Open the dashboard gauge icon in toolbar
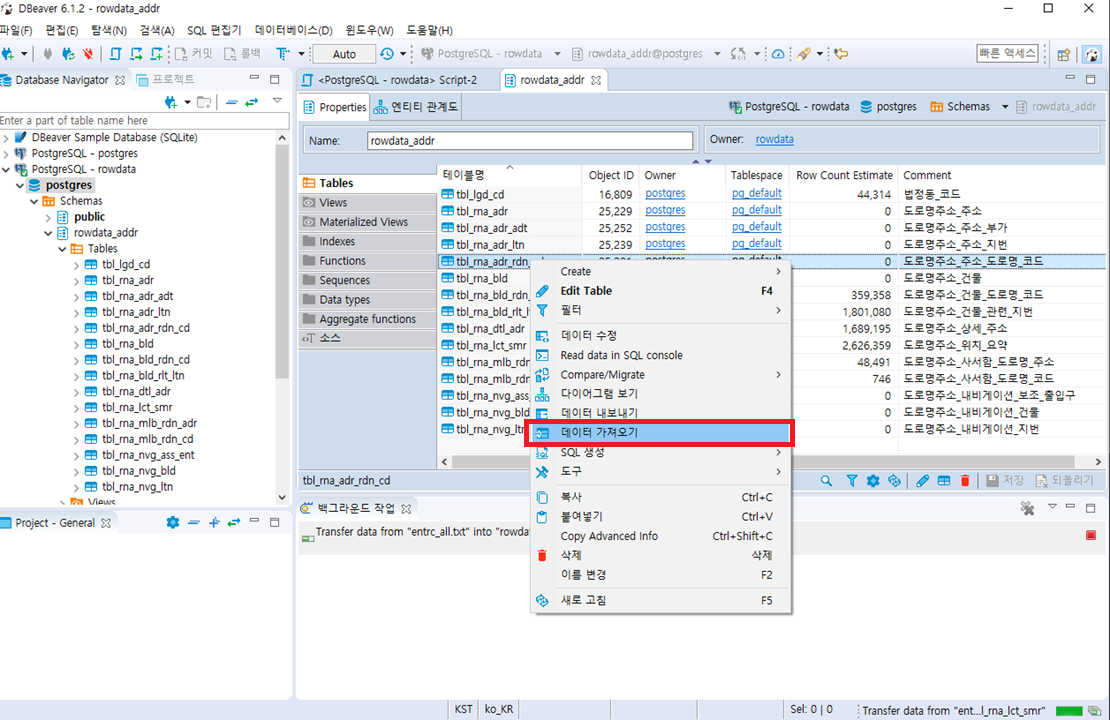1110x720 pixels. [778, 54]
